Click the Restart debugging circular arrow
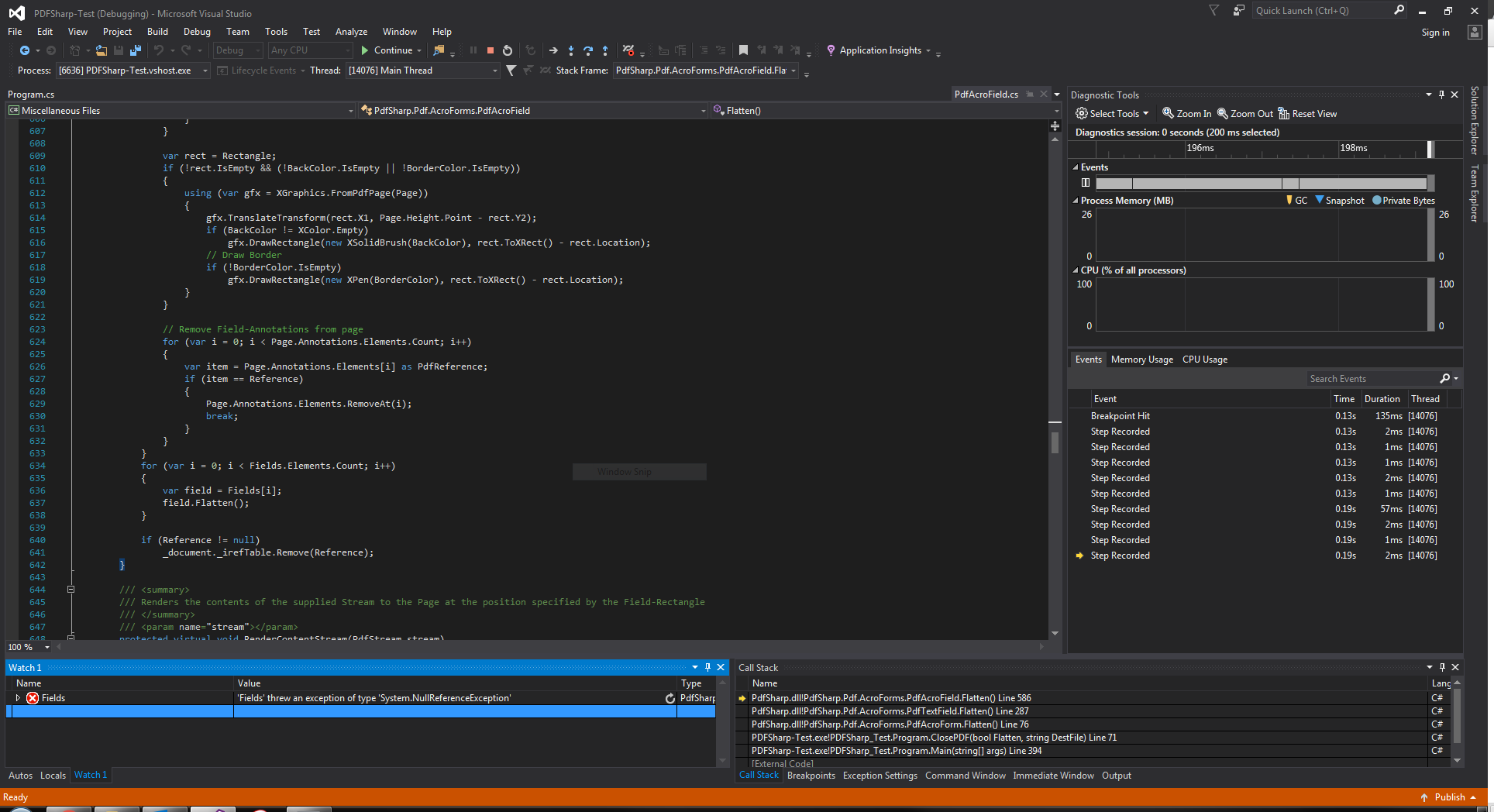This screenshot has height=812, width=1494. pos(508,50)
